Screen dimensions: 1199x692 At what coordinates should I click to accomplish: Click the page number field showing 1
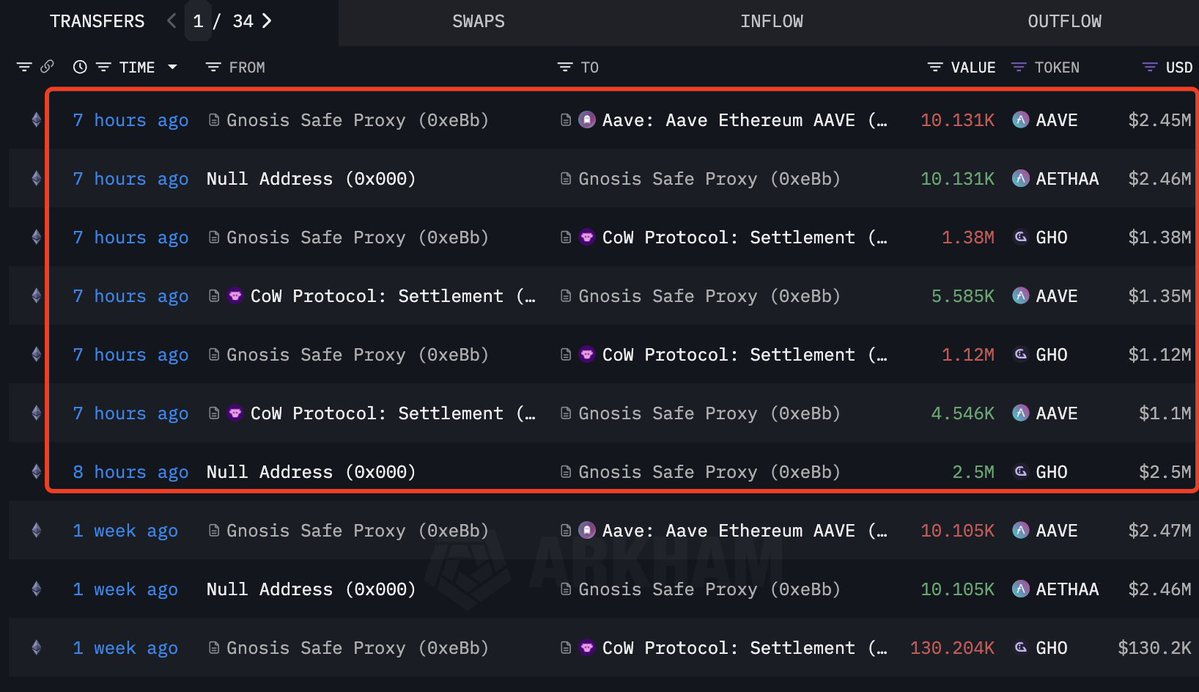click(x=198, y=21)
